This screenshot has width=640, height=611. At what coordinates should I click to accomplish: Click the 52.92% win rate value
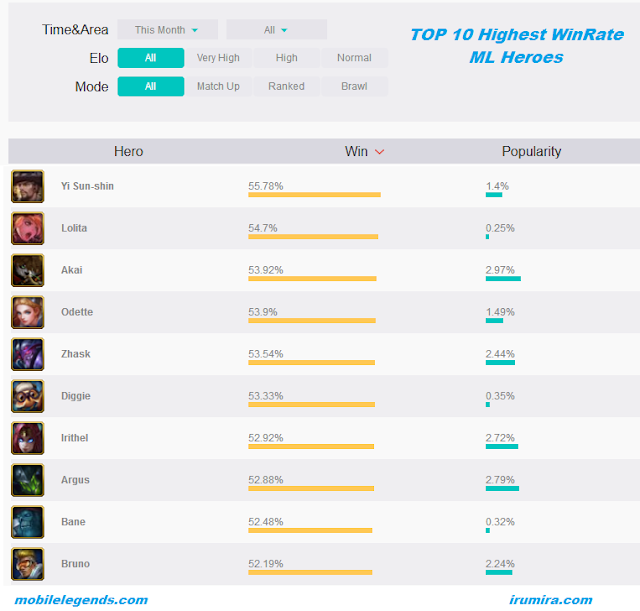point(265,438)
